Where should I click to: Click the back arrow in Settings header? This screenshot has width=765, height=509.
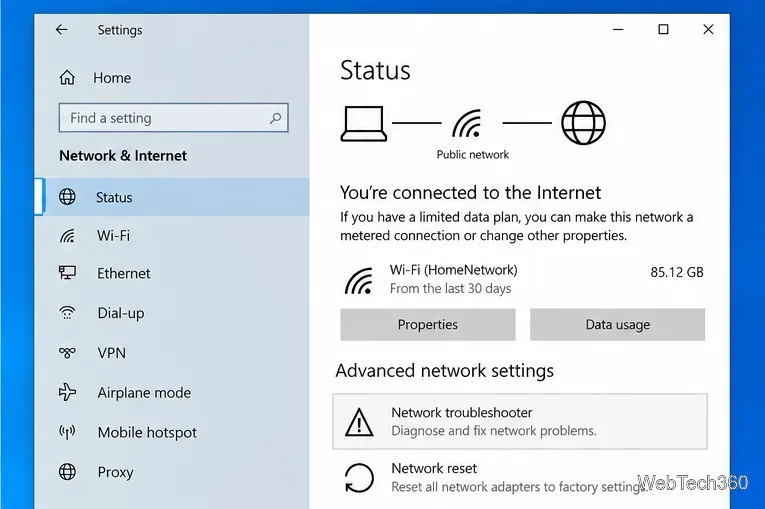tap(61, 30)
